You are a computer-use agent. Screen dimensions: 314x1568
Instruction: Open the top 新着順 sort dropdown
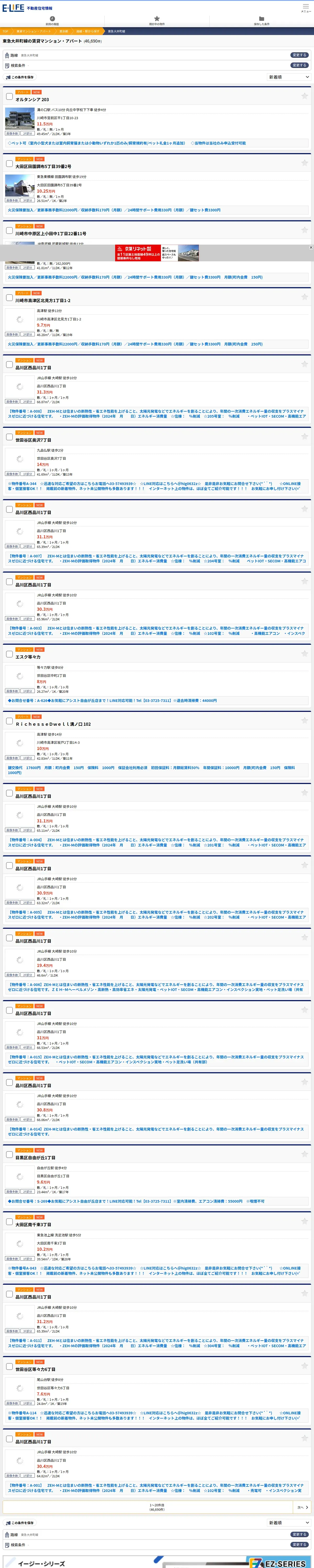288,77
